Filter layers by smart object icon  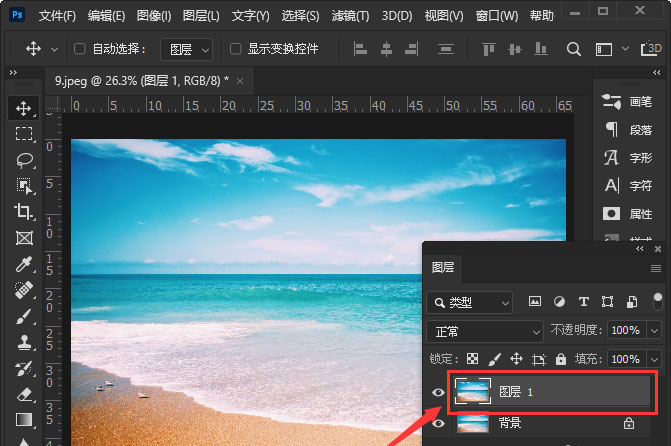(x=632, y=302)
